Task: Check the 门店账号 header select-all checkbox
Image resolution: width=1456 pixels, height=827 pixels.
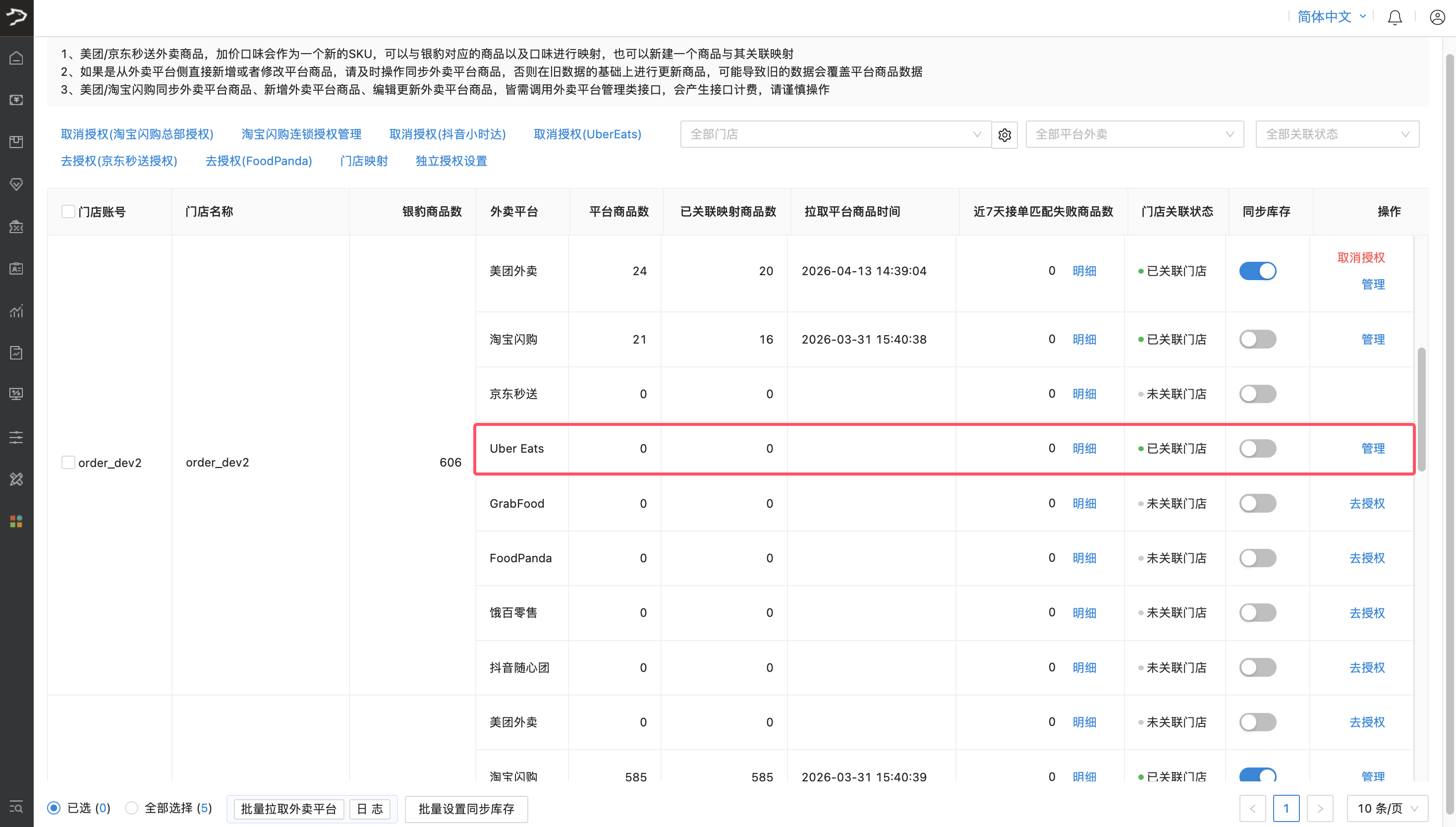Action: click(x=68, y=212)
